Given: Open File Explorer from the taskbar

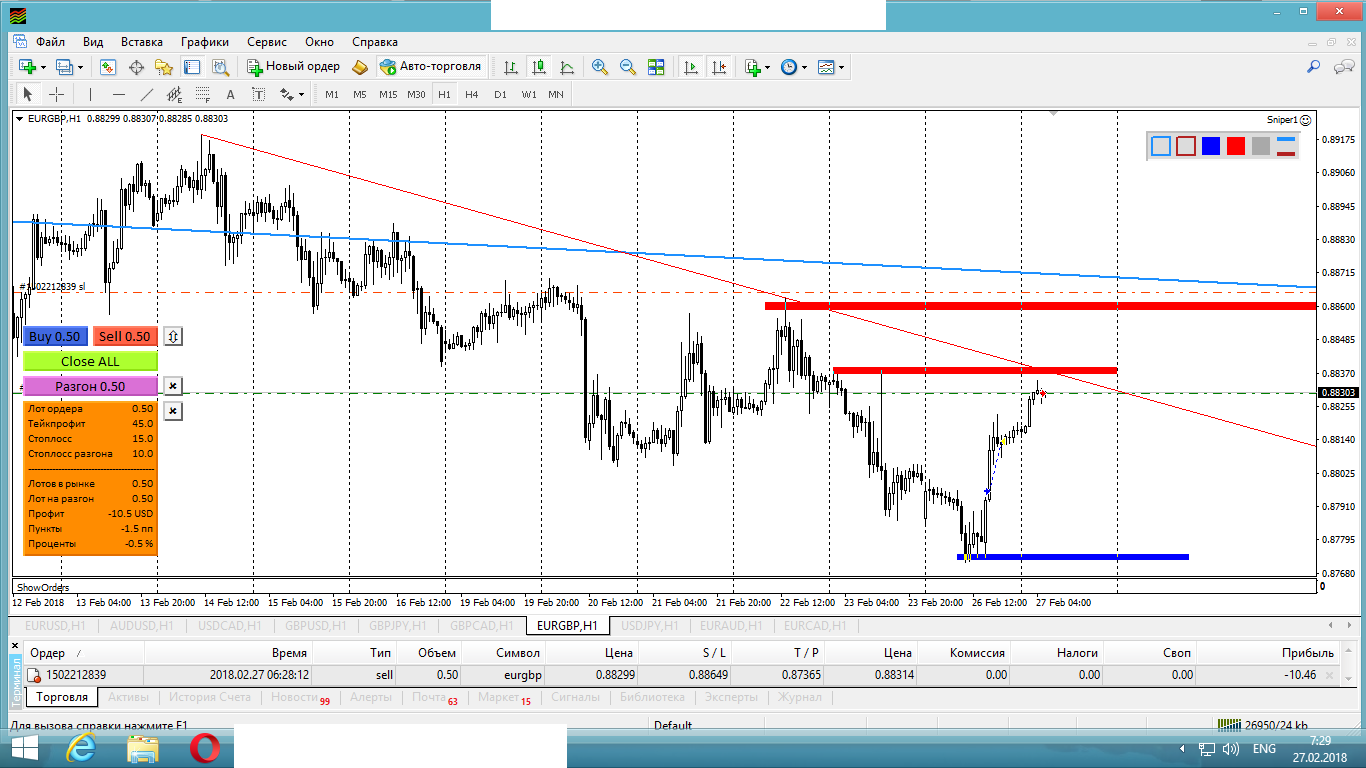Looking at the screenshot, I should pyautogui.click(x=143, y=748).
